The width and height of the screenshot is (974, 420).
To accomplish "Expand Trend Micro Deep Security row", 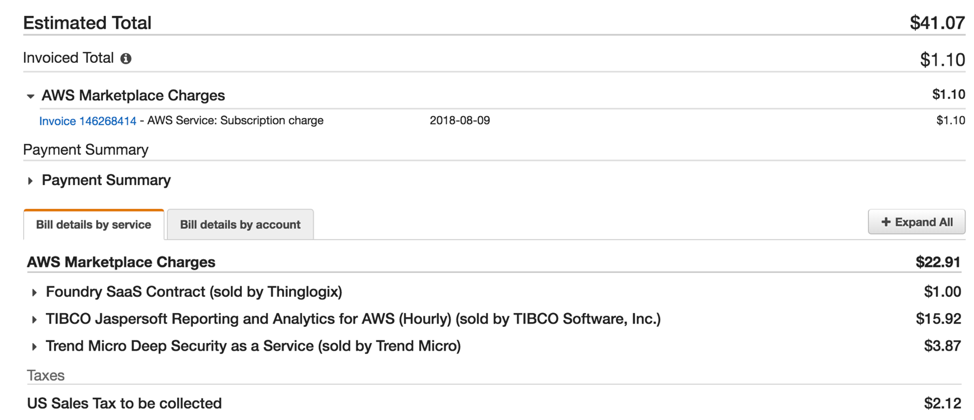I will (x=34, y=347).
